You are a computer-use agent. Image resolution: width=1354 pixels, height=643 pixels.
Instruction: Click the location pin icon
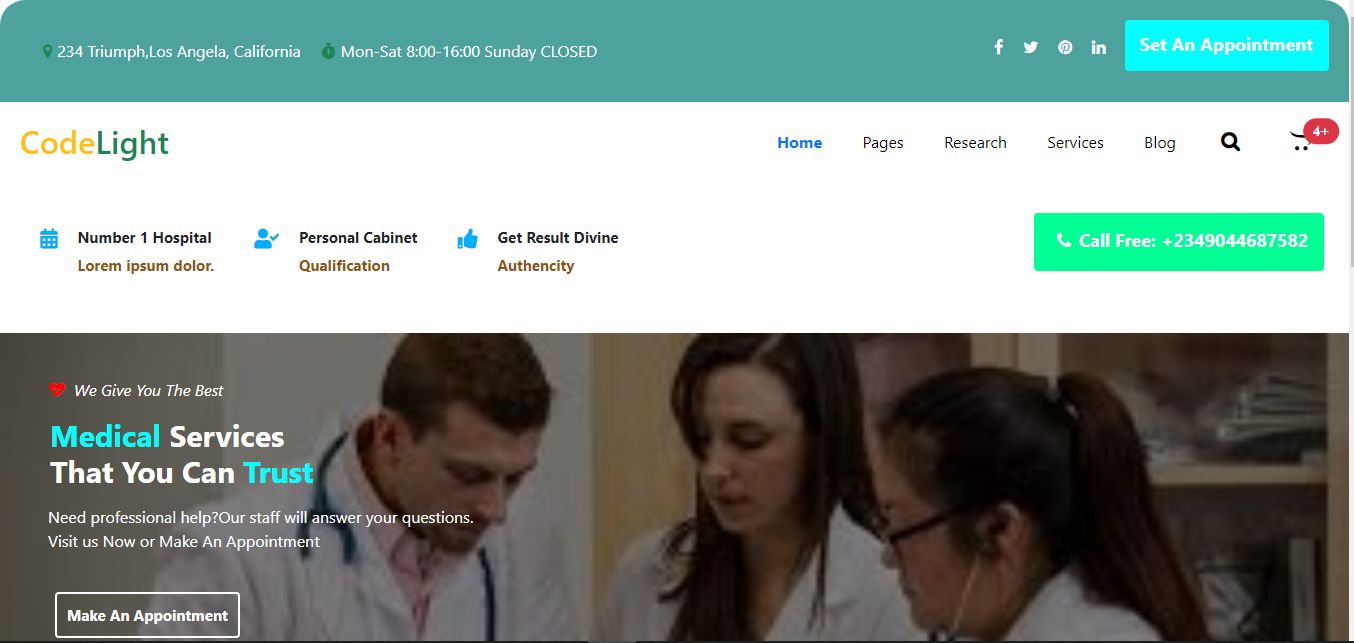point(47,51)
